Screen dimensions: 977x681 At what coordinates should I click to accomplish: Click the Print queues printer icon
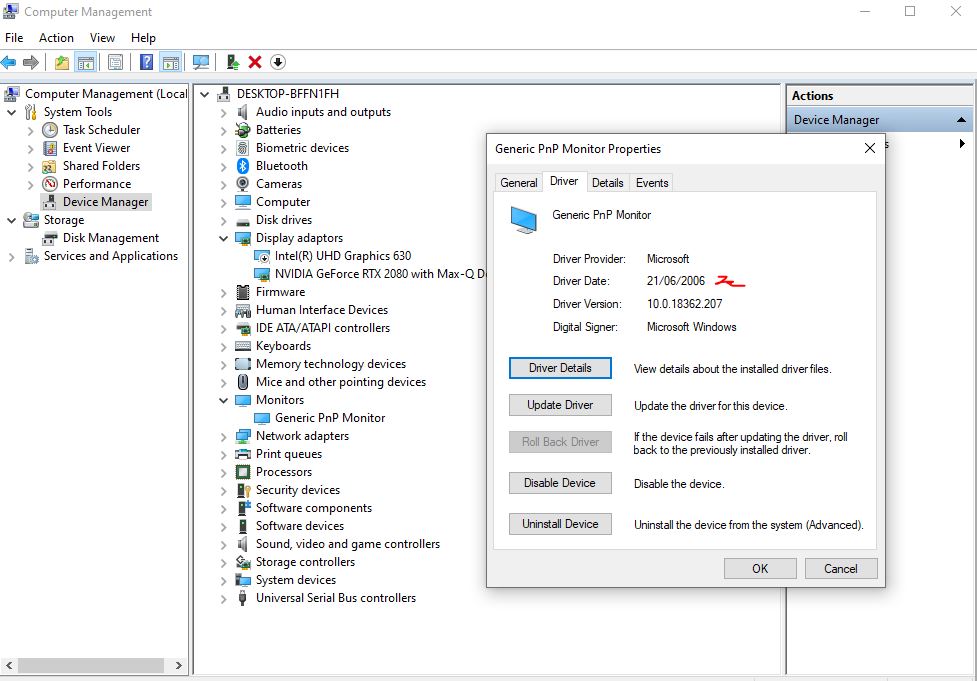click(x=243, y=454)
